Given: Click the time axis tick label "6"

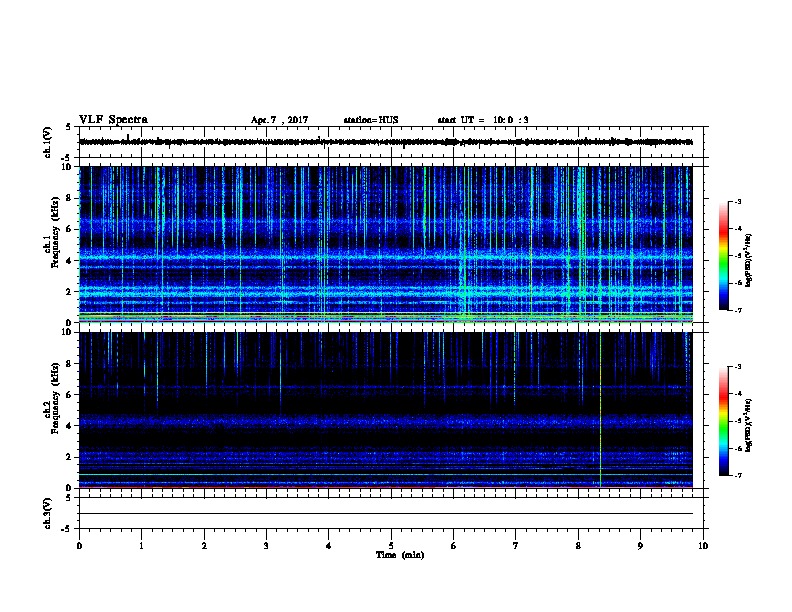Looking at the screenshot, I should 454,546.
